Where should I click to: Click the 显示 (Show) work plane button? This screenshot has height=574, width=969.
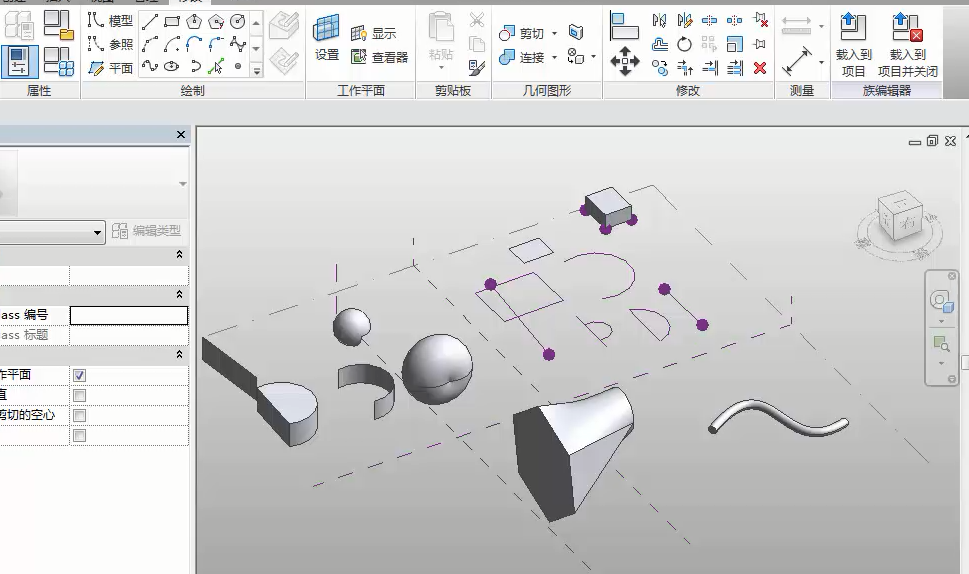point(374,34)
